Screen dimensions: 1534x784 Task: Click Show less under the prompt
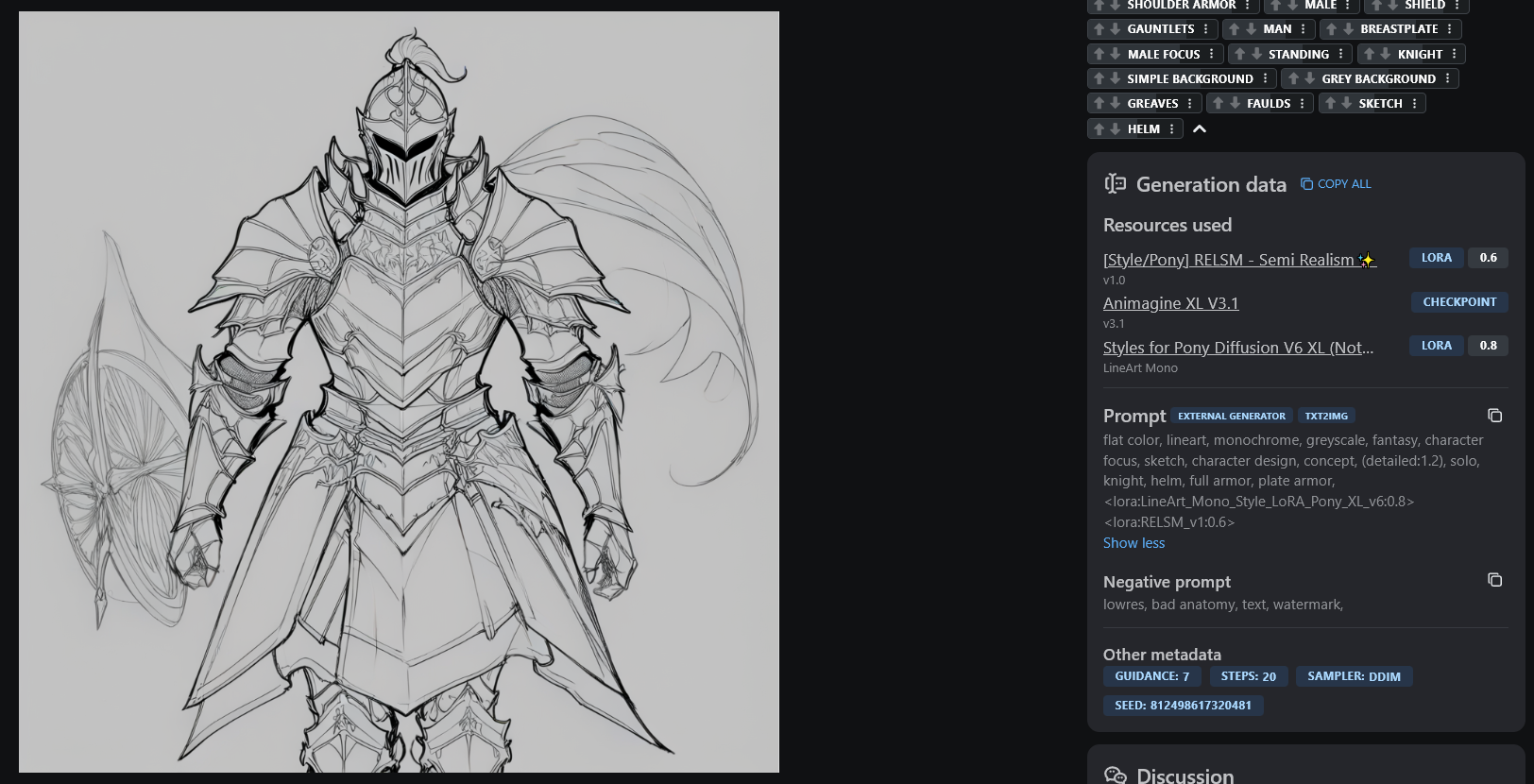[x=1133, y=543]
